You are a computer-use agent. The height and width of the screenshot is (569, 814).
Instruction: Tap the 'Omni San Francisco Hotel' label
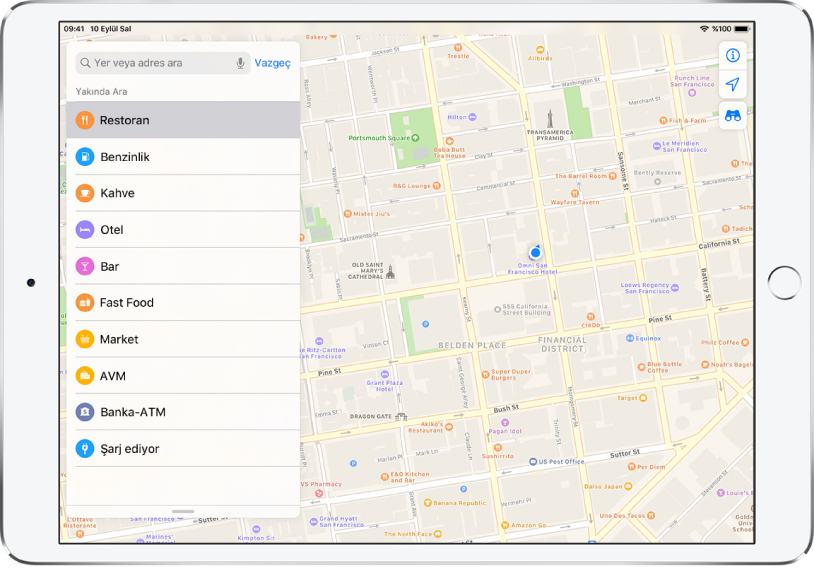(532, 268)
